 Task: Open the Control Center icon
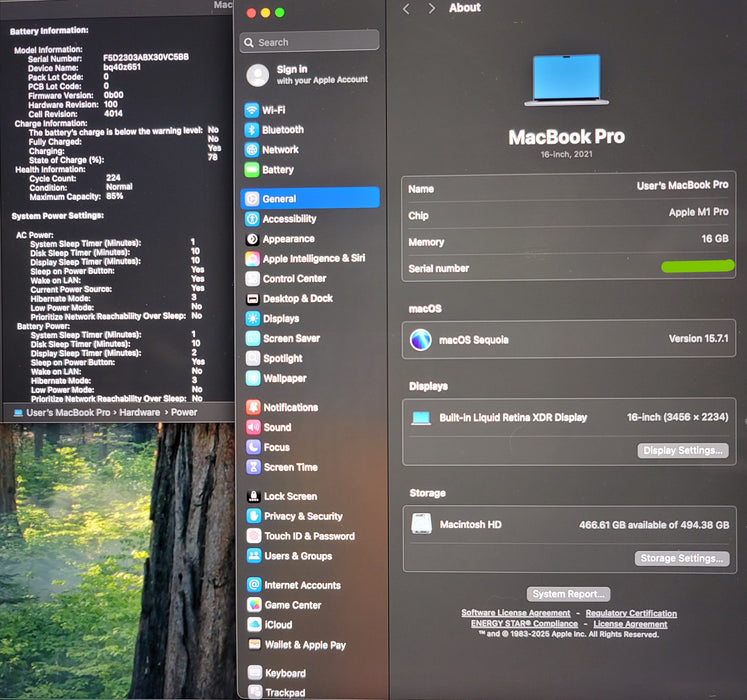click(252, 278)
